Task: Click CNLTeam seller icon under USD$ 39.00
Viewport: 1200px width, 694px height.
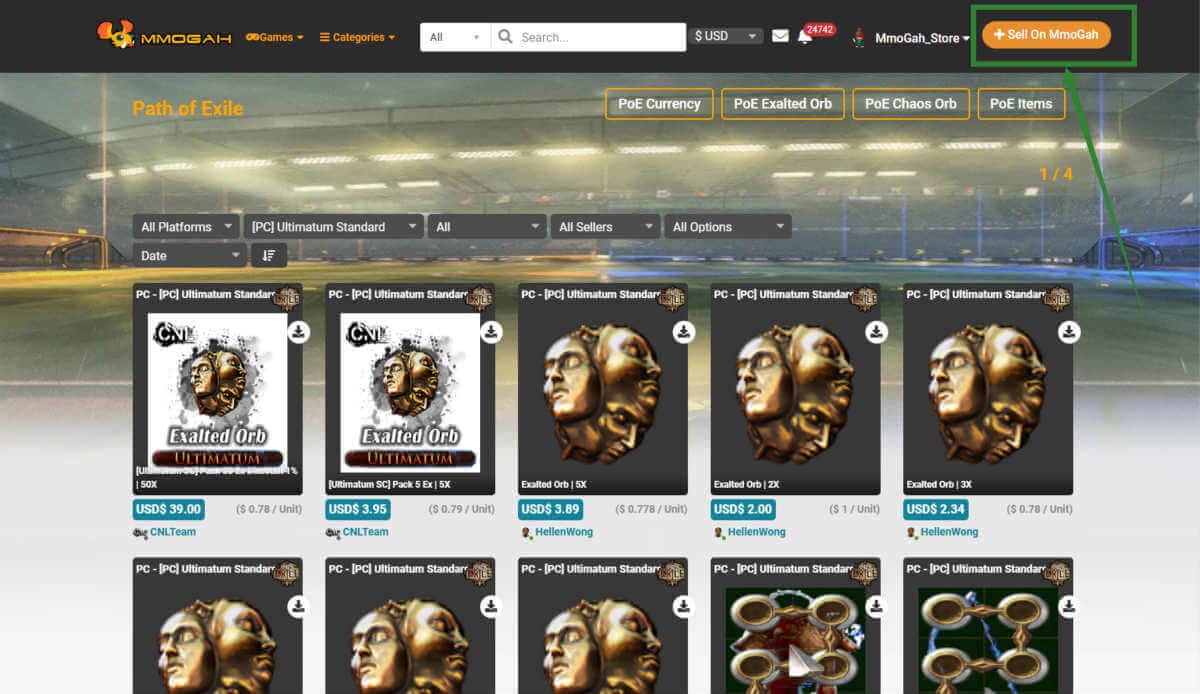Action: 140,532
